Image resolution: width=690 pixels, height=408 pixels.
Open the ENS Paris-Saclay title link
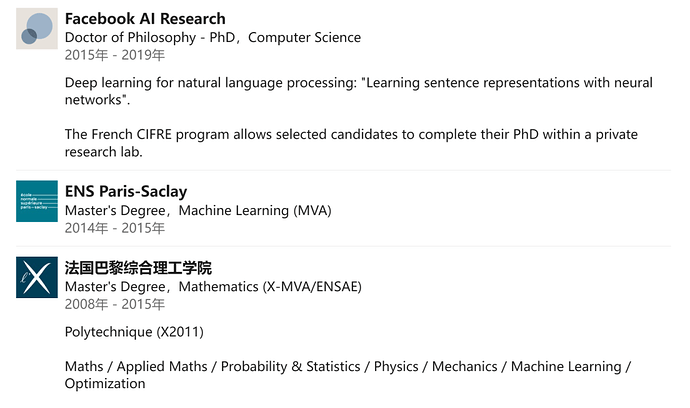point(126,191)
